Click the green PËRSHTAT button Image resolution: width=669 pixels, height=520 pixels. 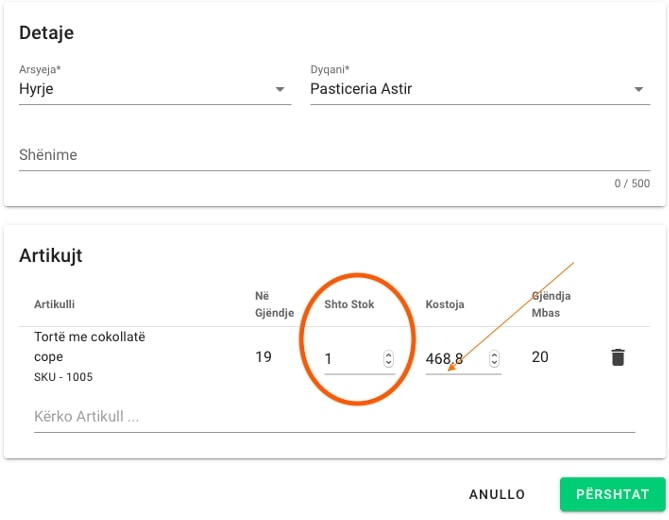coord(612,494)
